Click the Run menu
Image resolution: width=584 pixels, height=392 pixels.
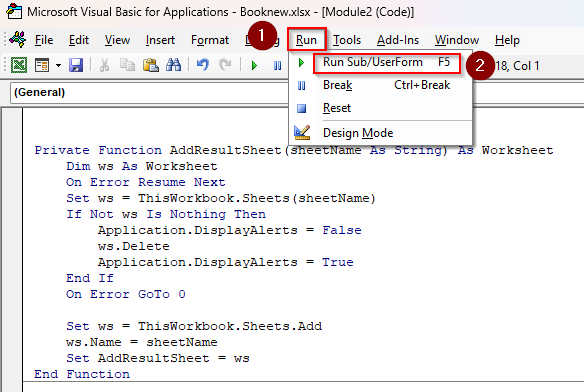click(x=307, y=39)
